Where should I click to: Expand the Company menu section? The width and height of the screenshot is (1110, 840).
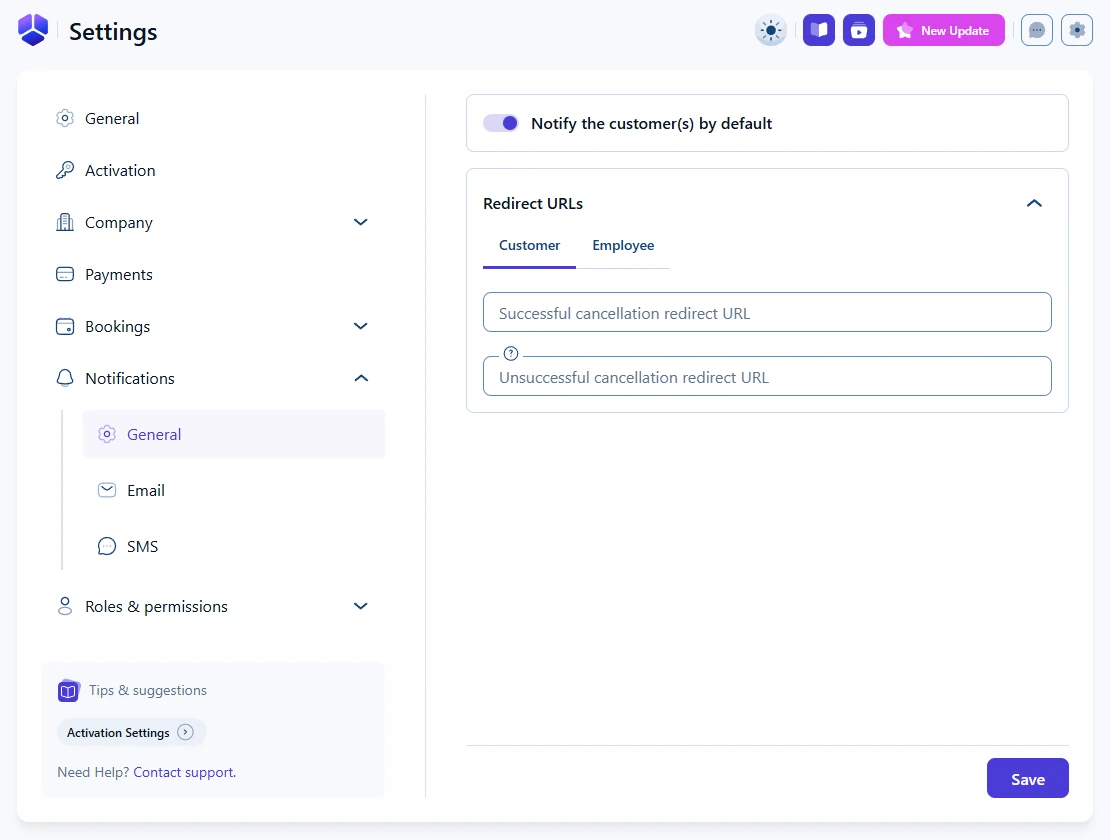point(361,222)
